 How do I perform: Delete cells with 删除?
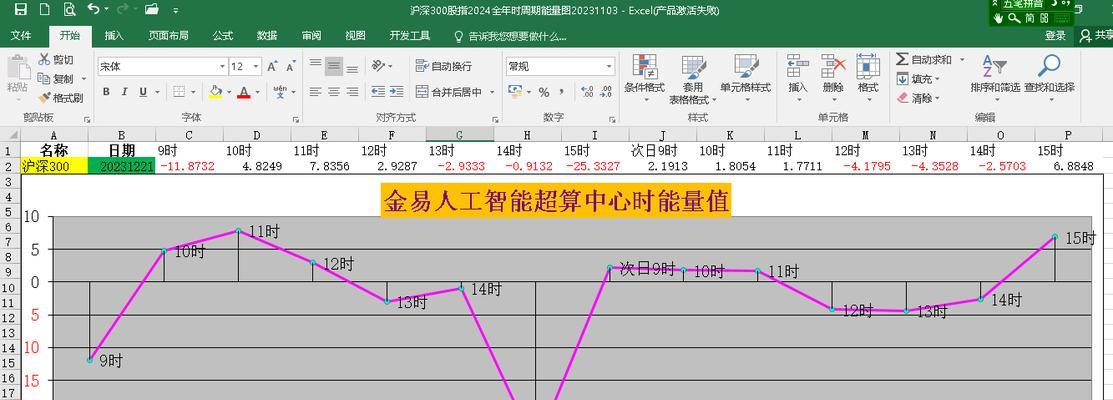coord(833,78)
